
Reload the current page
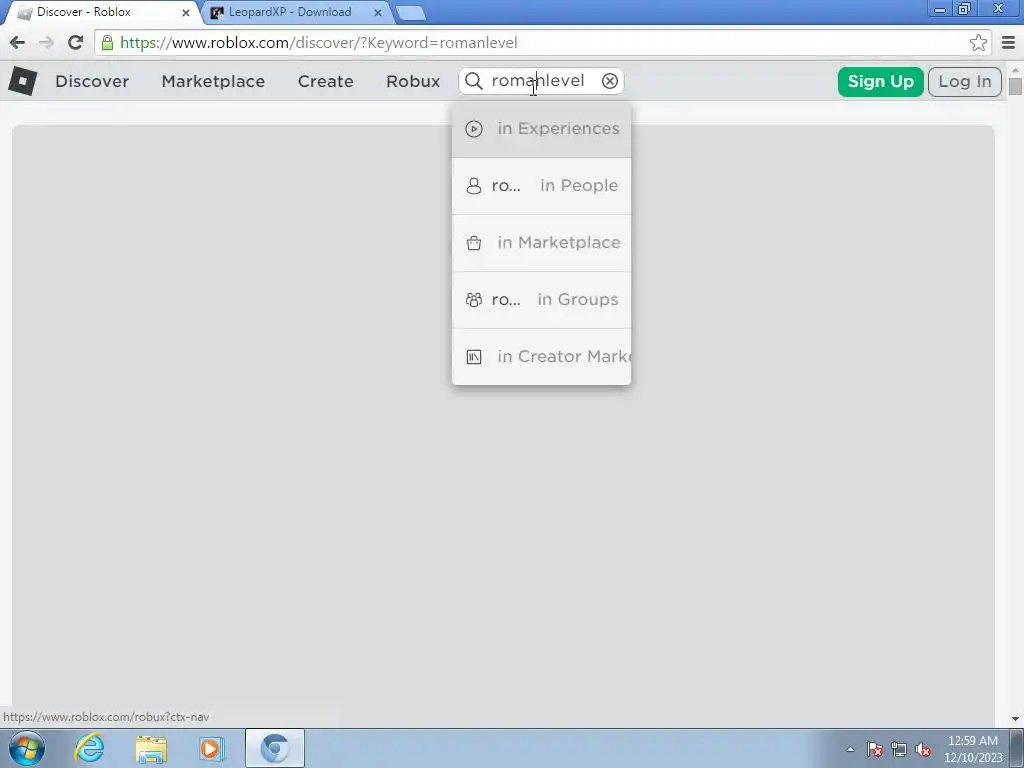pyautogui.click(x=75, y=42)
